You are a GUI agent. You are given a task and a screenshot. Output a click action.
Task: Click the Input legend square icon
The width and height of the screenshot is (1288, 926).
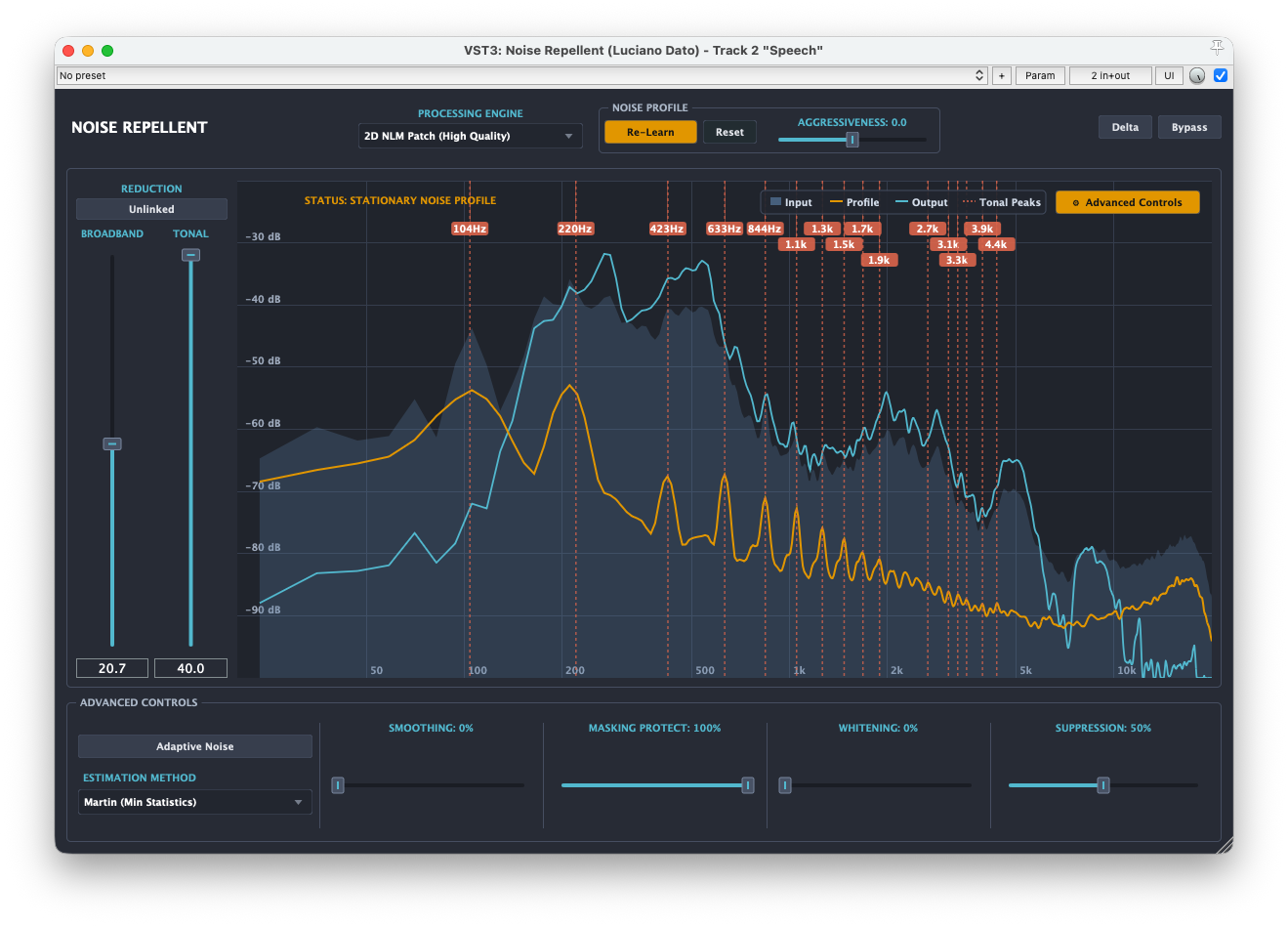775,202
